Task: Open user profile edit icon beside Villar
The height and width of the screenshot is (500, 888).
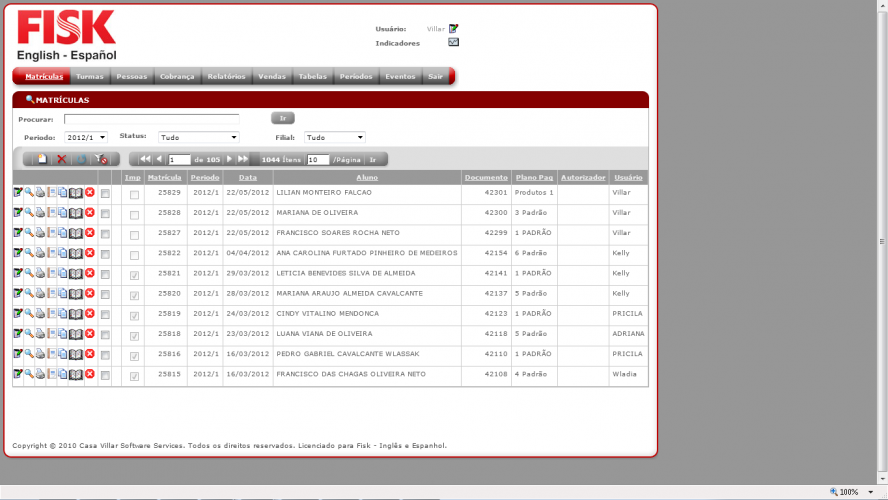Action: point(453,28)
